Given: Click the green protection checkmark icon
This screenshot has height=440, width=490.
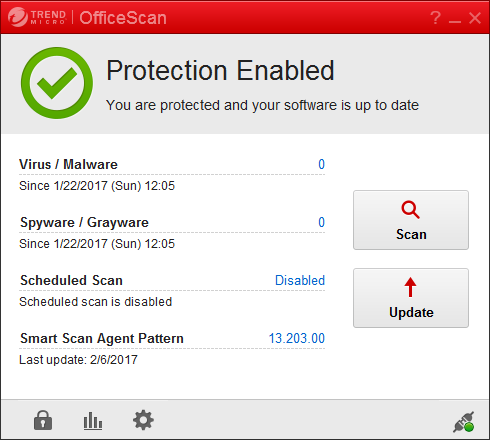Looking at the screenshot, I should click(57, 83).
